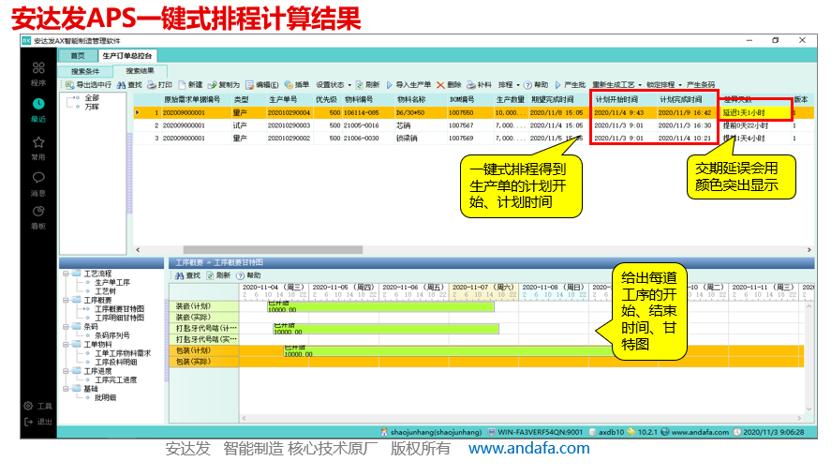The height and width of the screenshot is (468, 834).
Task: Open 条码序列号 tree item
Action: [x=112, y=336]
